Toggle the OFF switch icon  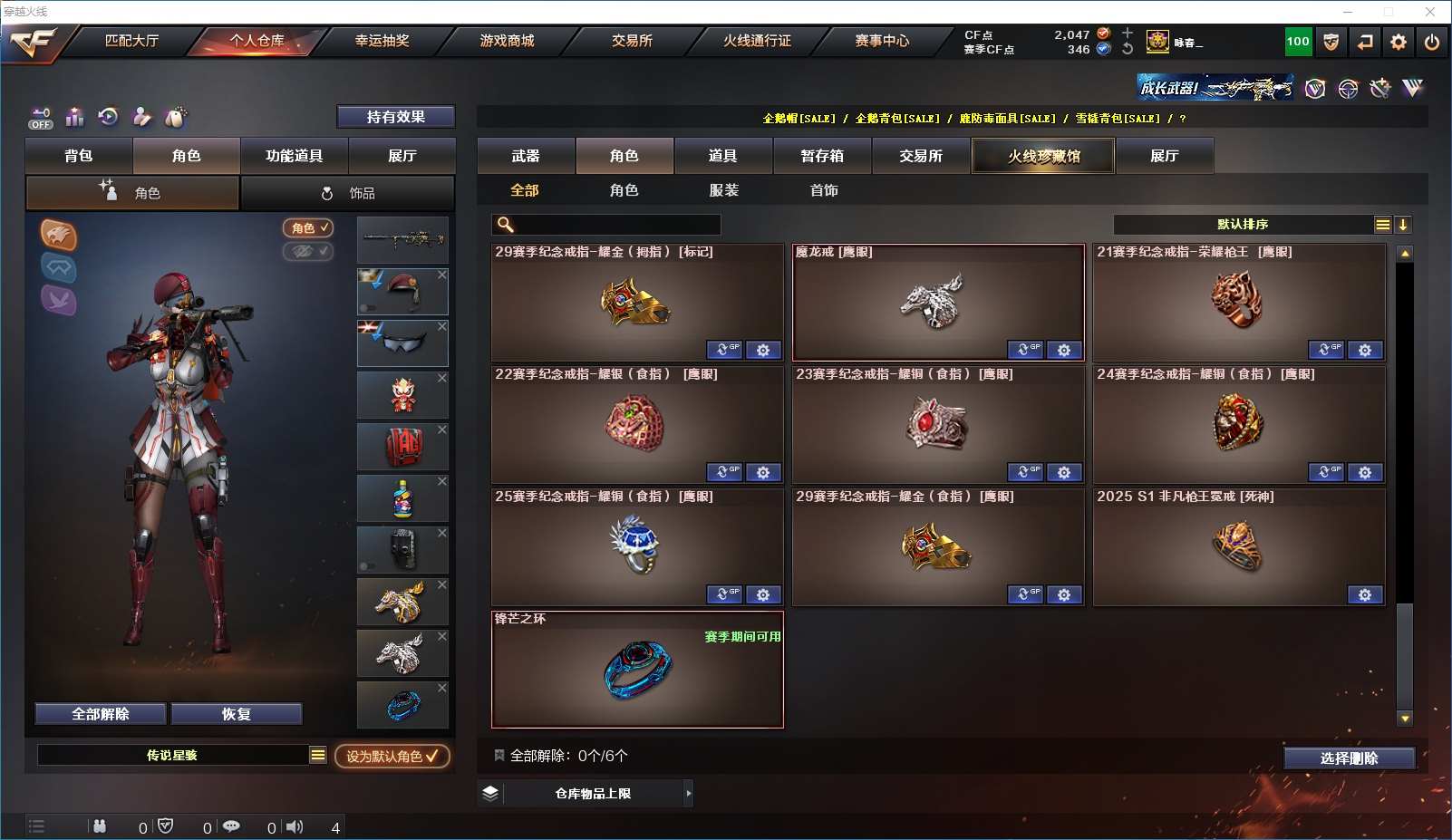point(41,118)
